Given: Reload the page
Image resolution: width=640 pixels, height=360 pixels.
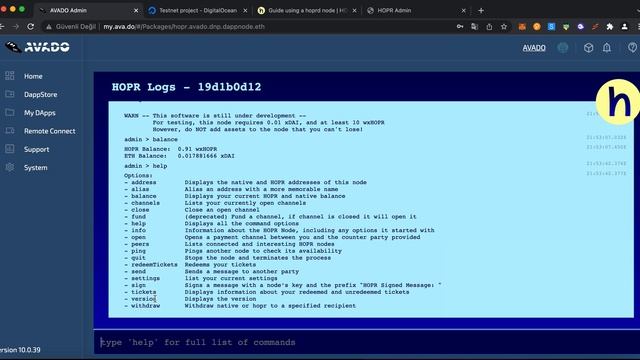Looking at the screenshot, I should 31,27.
